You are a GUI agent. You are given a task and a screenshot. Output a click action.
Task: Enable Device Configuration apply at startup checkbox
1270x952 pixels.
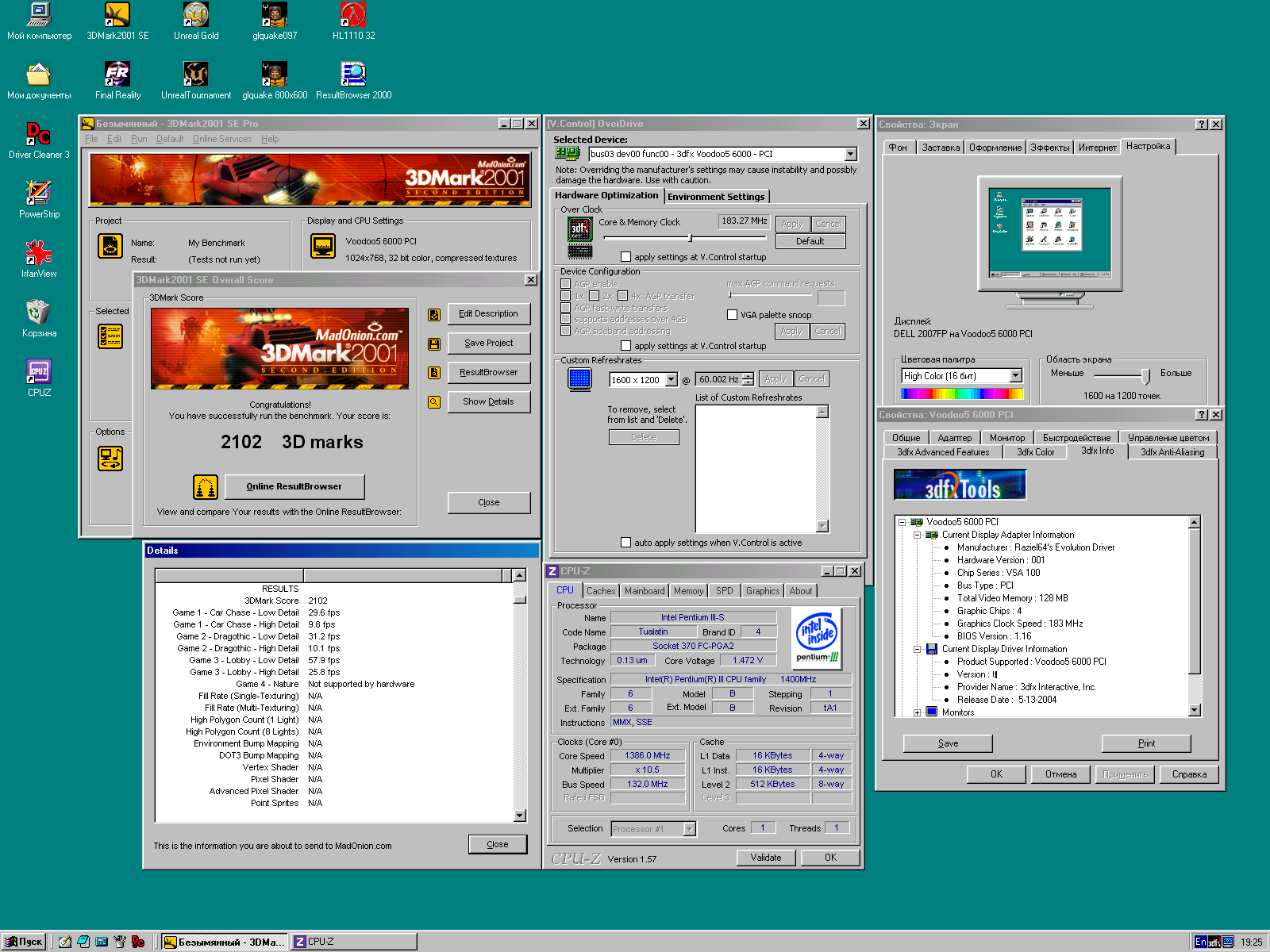(625, 346)
